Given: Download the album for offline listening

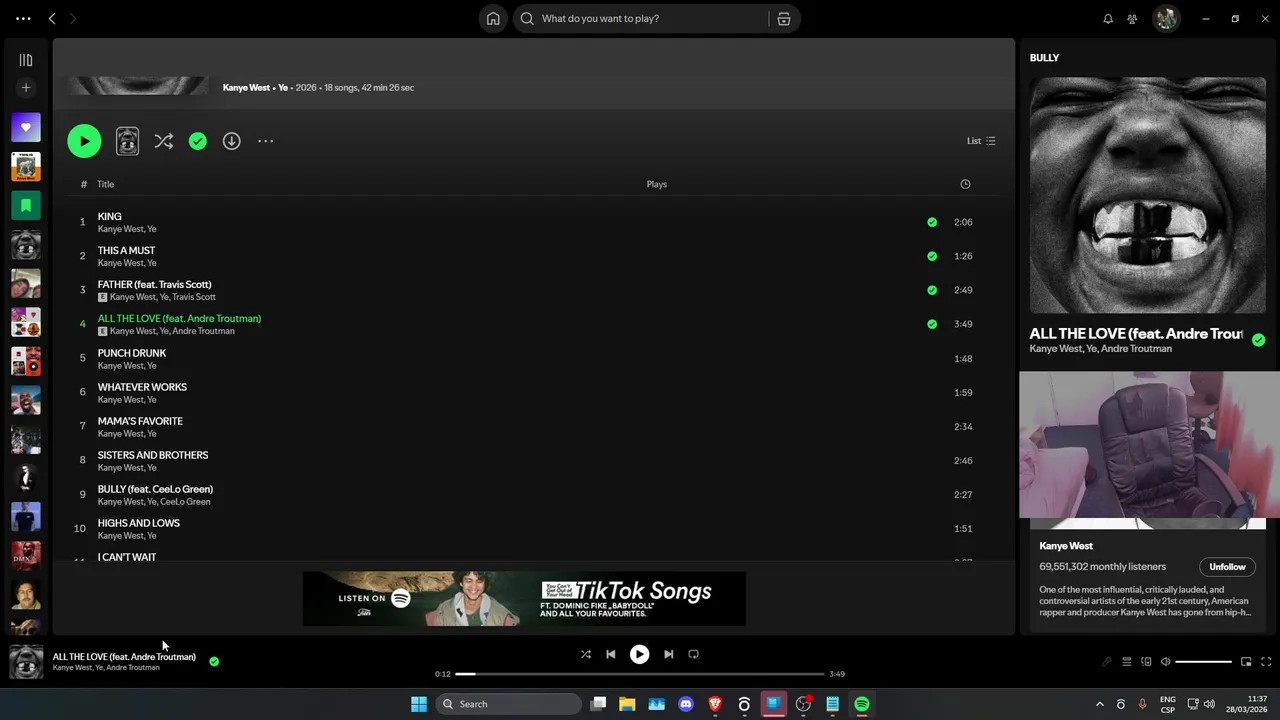Looking at the screenshot, I should tap(231, 141).
